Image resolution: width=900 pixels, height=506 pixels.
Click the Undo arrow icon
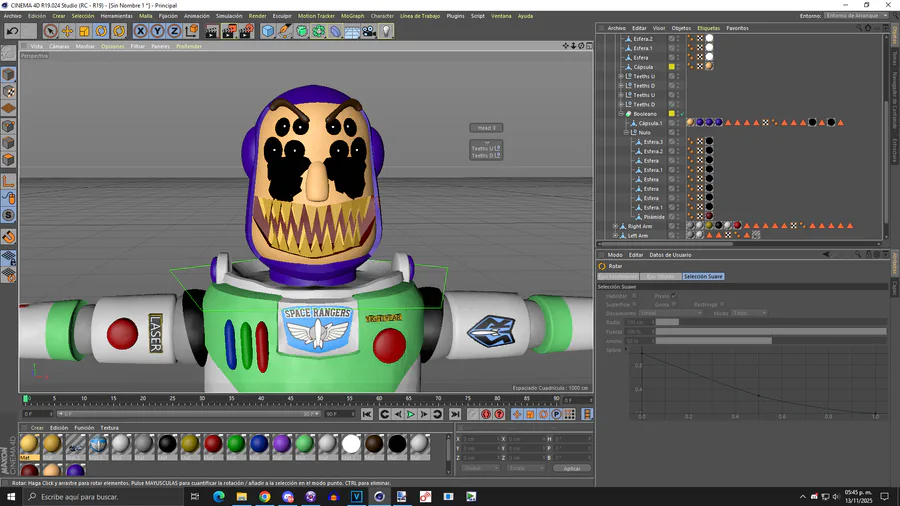13,31
